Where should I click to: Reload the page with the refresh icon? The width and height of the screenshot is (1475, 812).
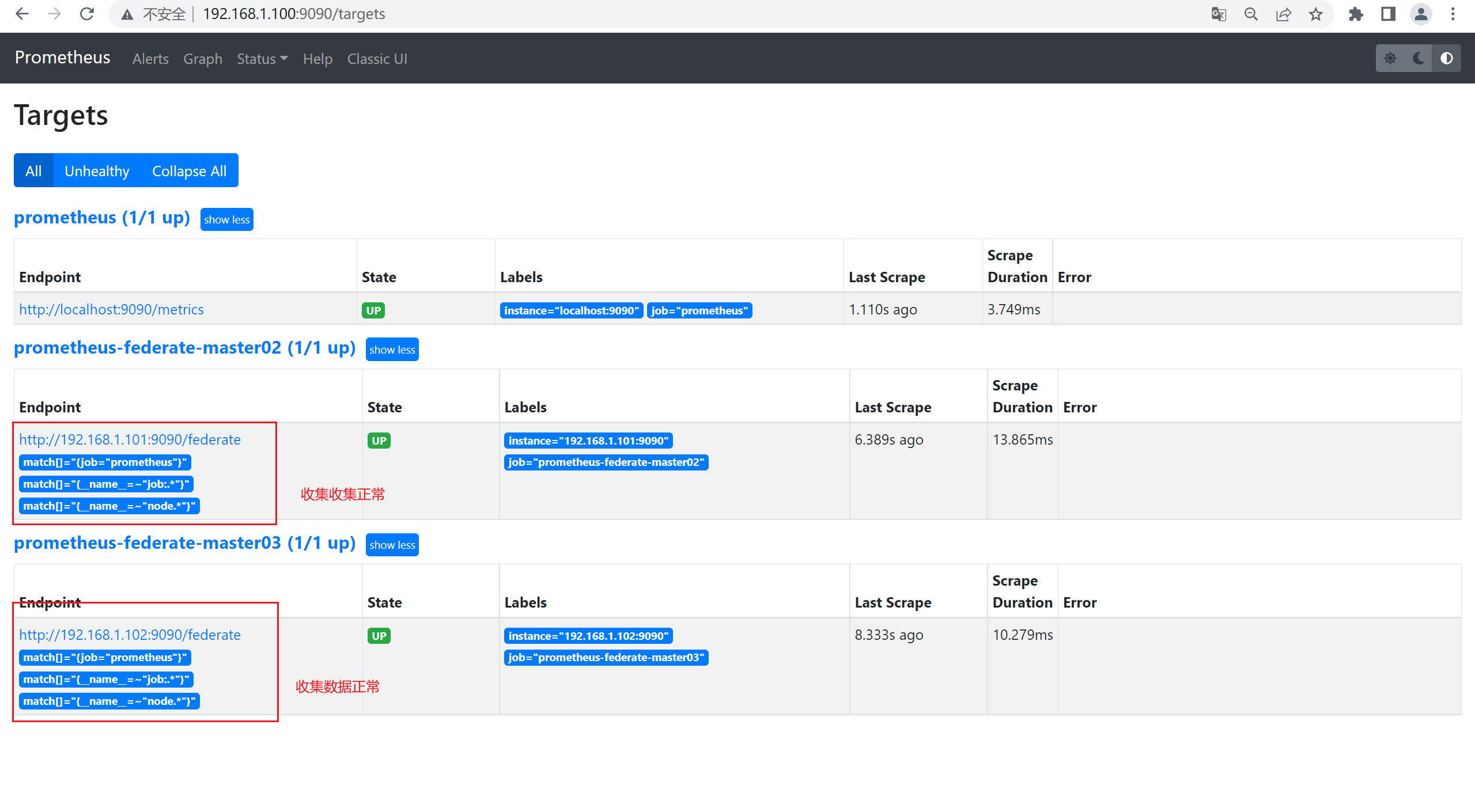[x=87, y=14]
